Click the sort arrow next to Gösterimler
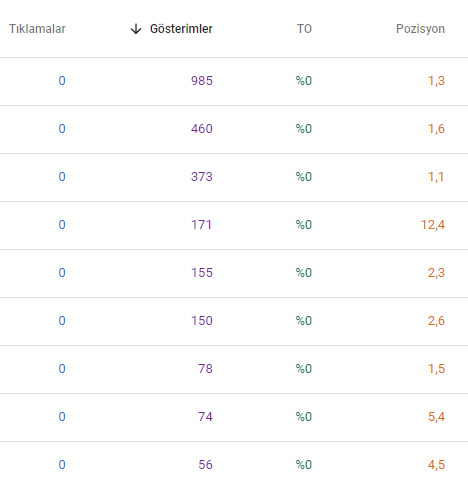The image size is (468, 487). coord(136,29)
